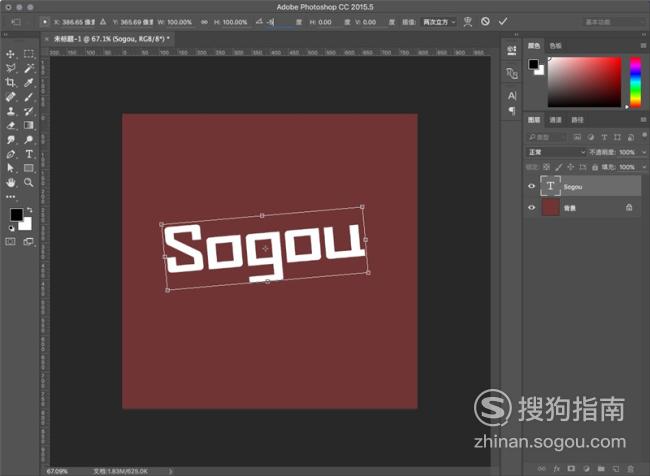Select the Eyedropper tool

[x=29, y=83]
